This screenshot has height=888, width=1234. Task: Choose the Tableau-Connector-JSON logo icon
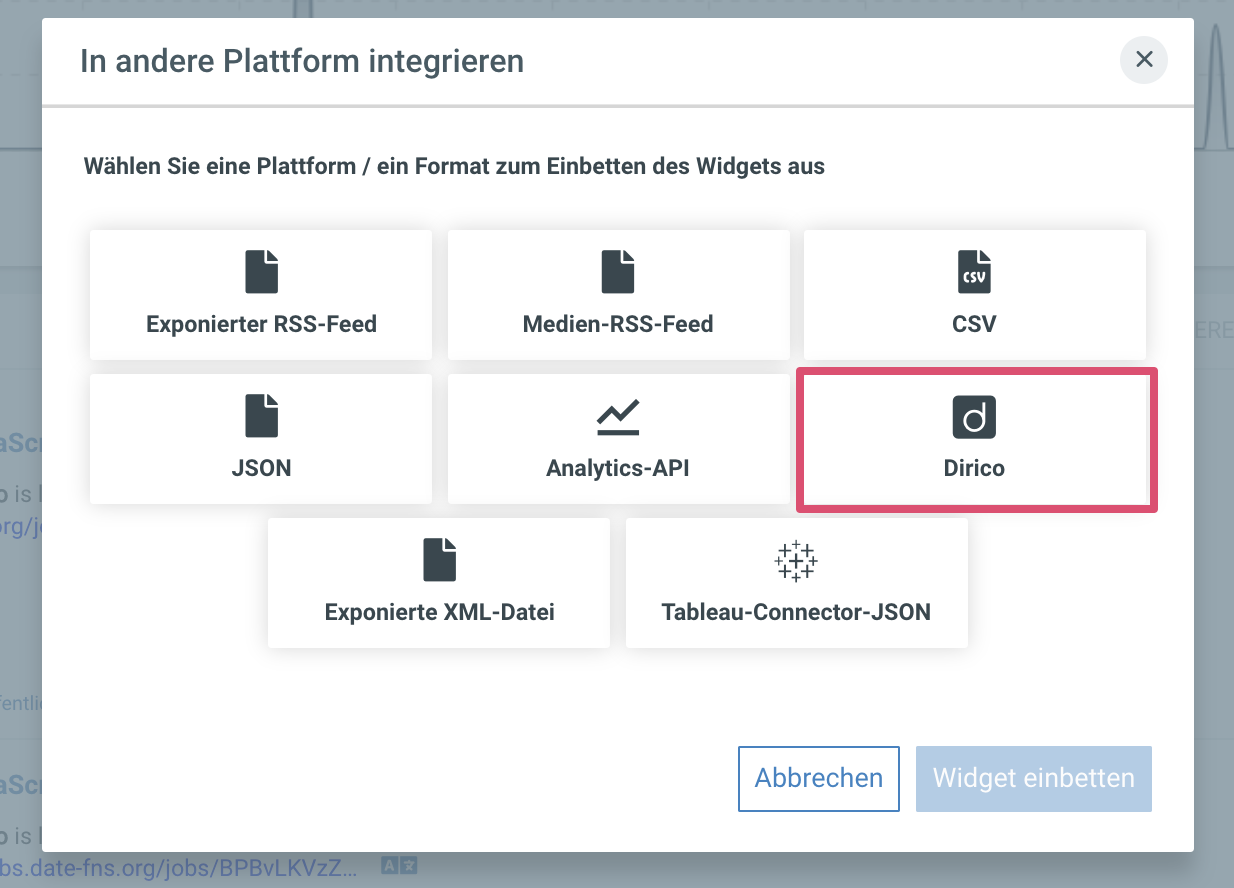pyautogui.click(x=796, y=561)
